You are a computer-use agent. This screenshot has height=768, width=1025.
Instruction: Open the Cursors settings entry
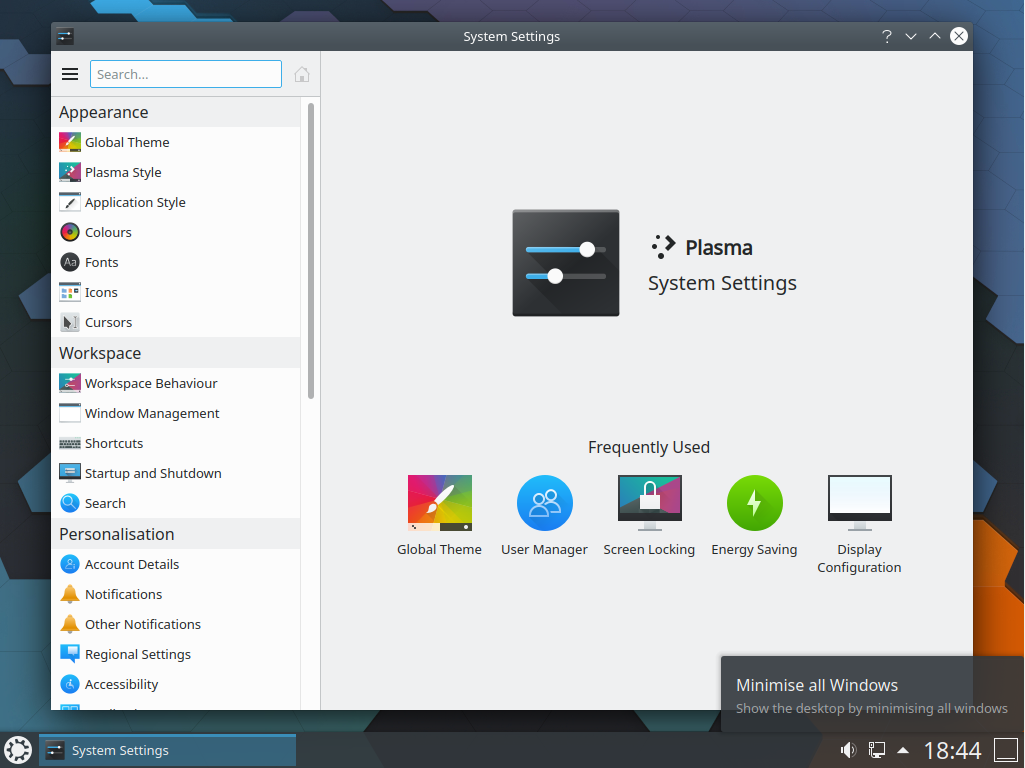(176, 323)
